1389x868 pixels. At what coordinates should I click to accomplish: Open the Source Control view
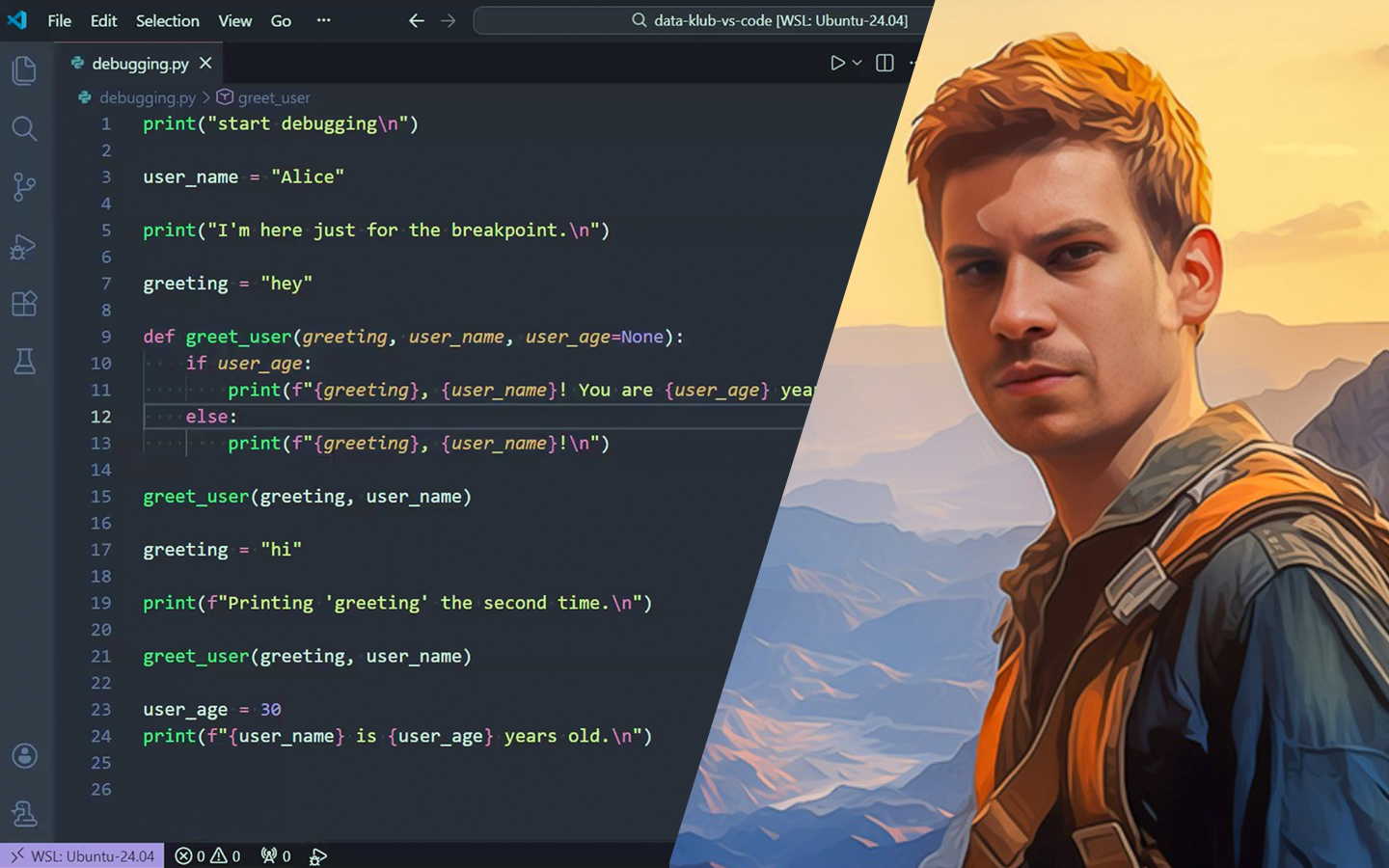(x=24, y=187)
